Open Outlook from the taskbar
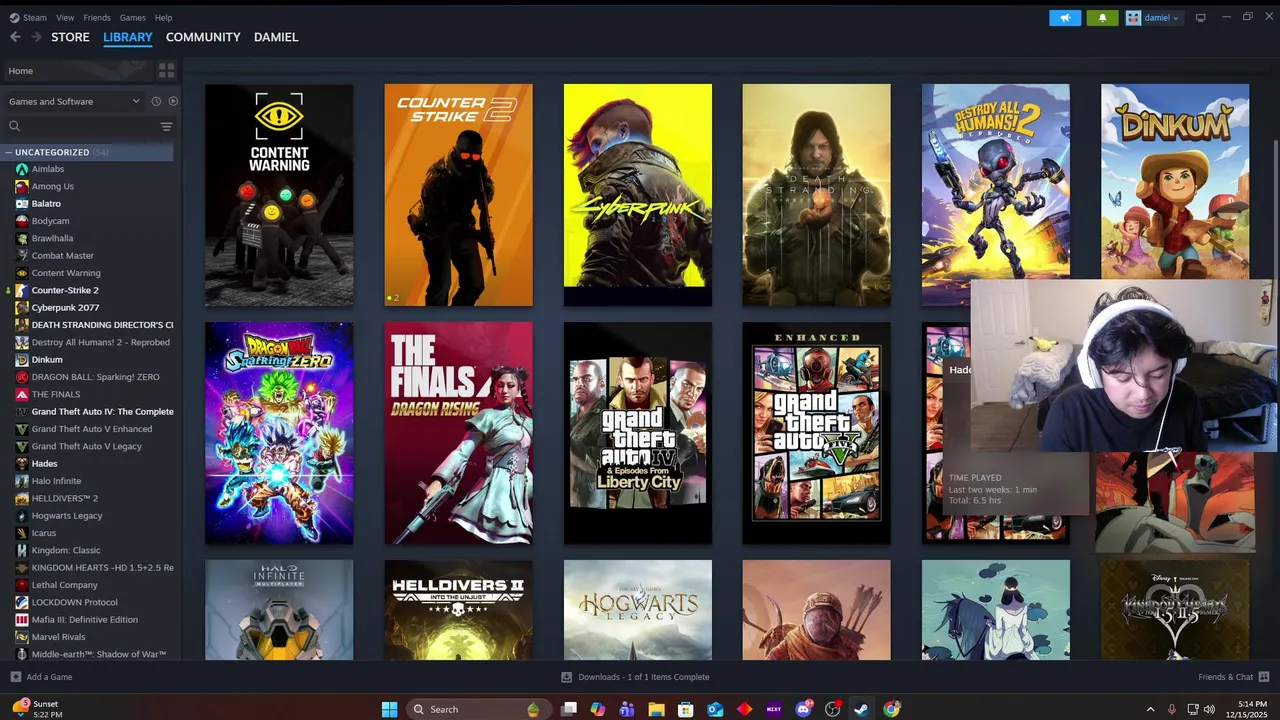This screenshot has height=720, width=1280. tap(715, 709)
